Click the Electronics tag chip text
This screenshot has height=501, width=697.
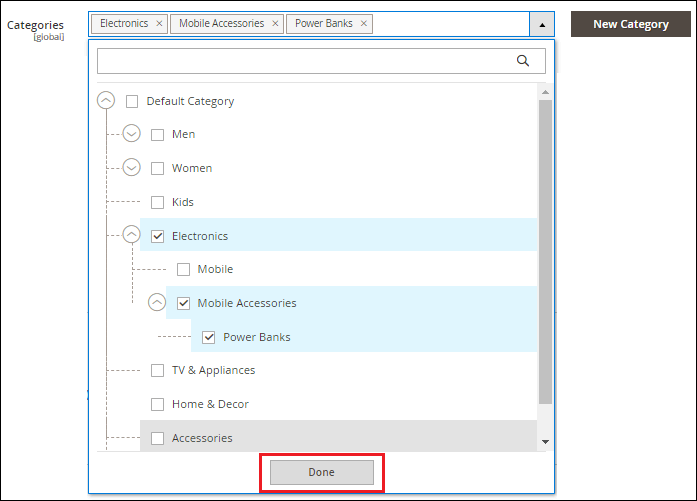tap(124, 23)
